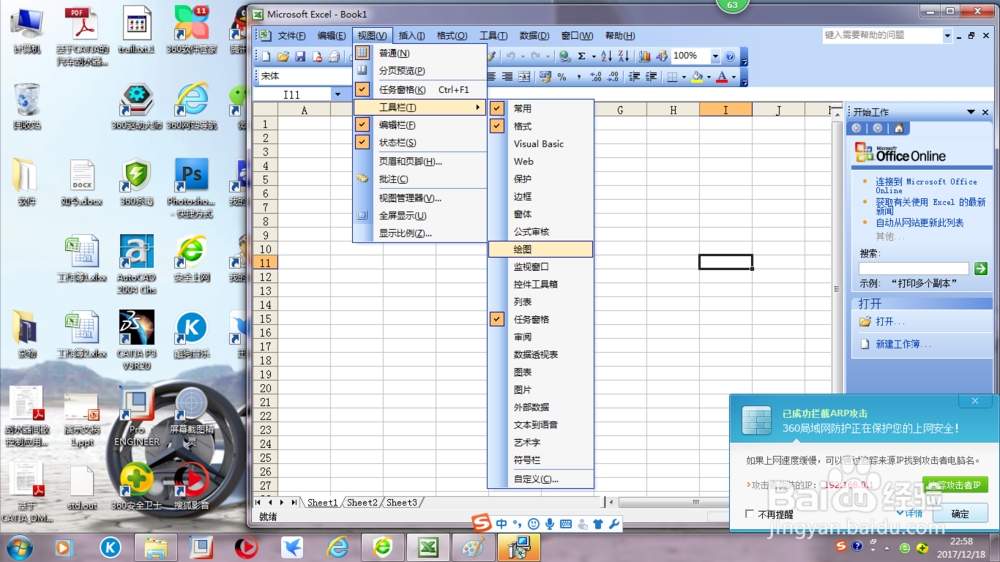1000x562 pixels.
Task: Select 绘图 in the toolbars submenu
Action: [541, 249]
